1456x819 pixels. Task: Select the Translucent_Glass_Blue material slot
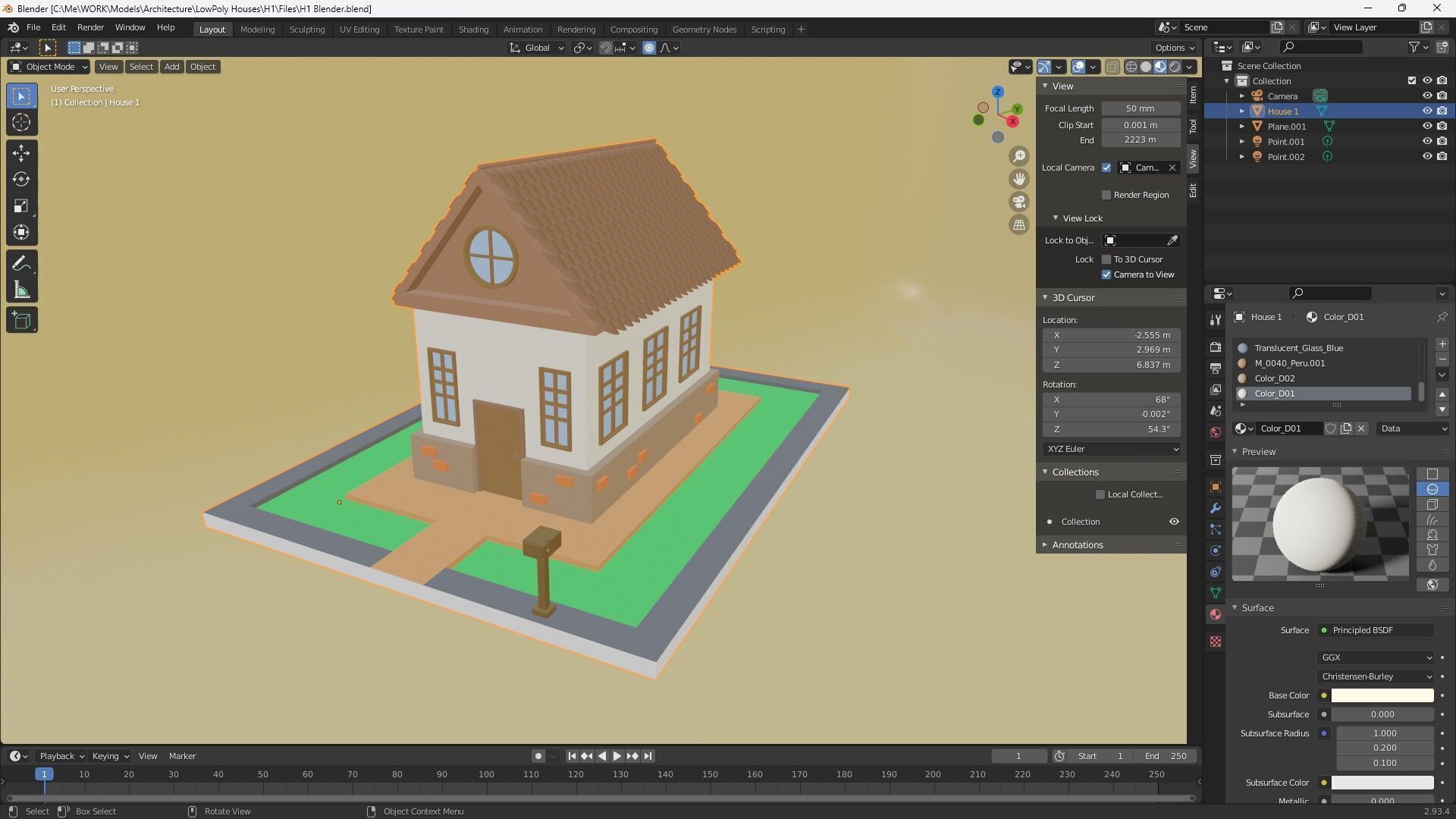pyautogui.click(x=1323, y=348)
